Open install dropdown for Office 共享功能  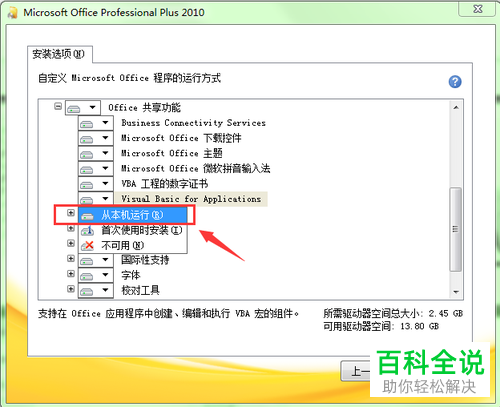(83, 108)
